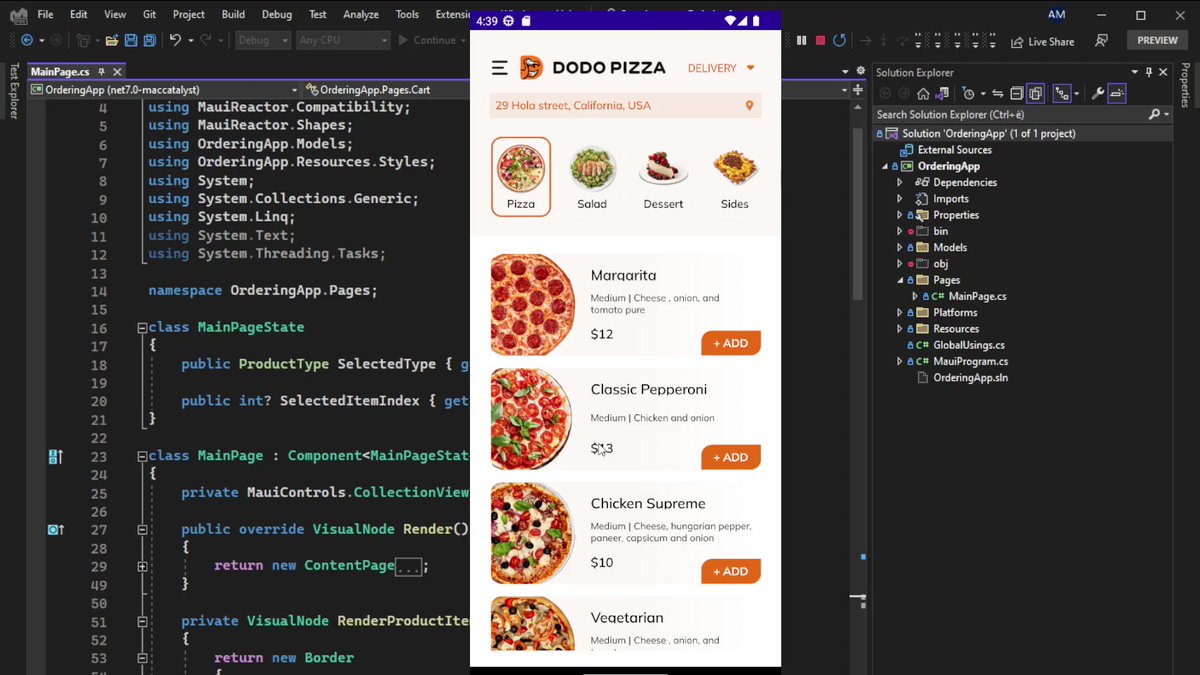
Task: Open the File menu
Action: [46, 14]
